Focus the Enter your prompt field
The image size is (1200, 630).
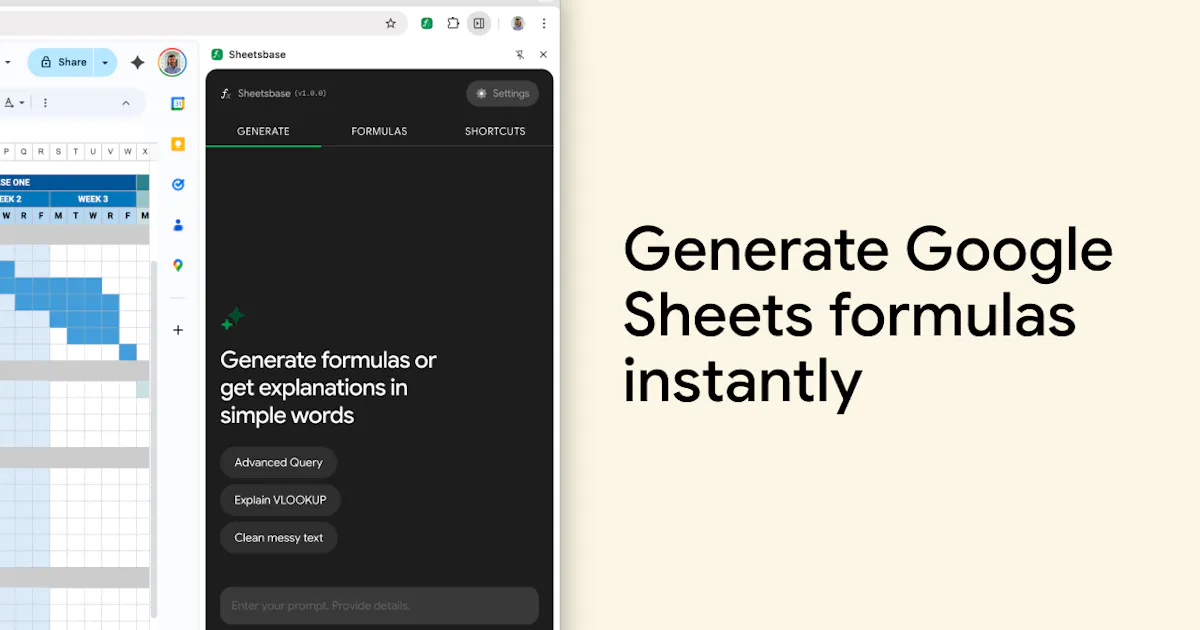pos(379,606)
